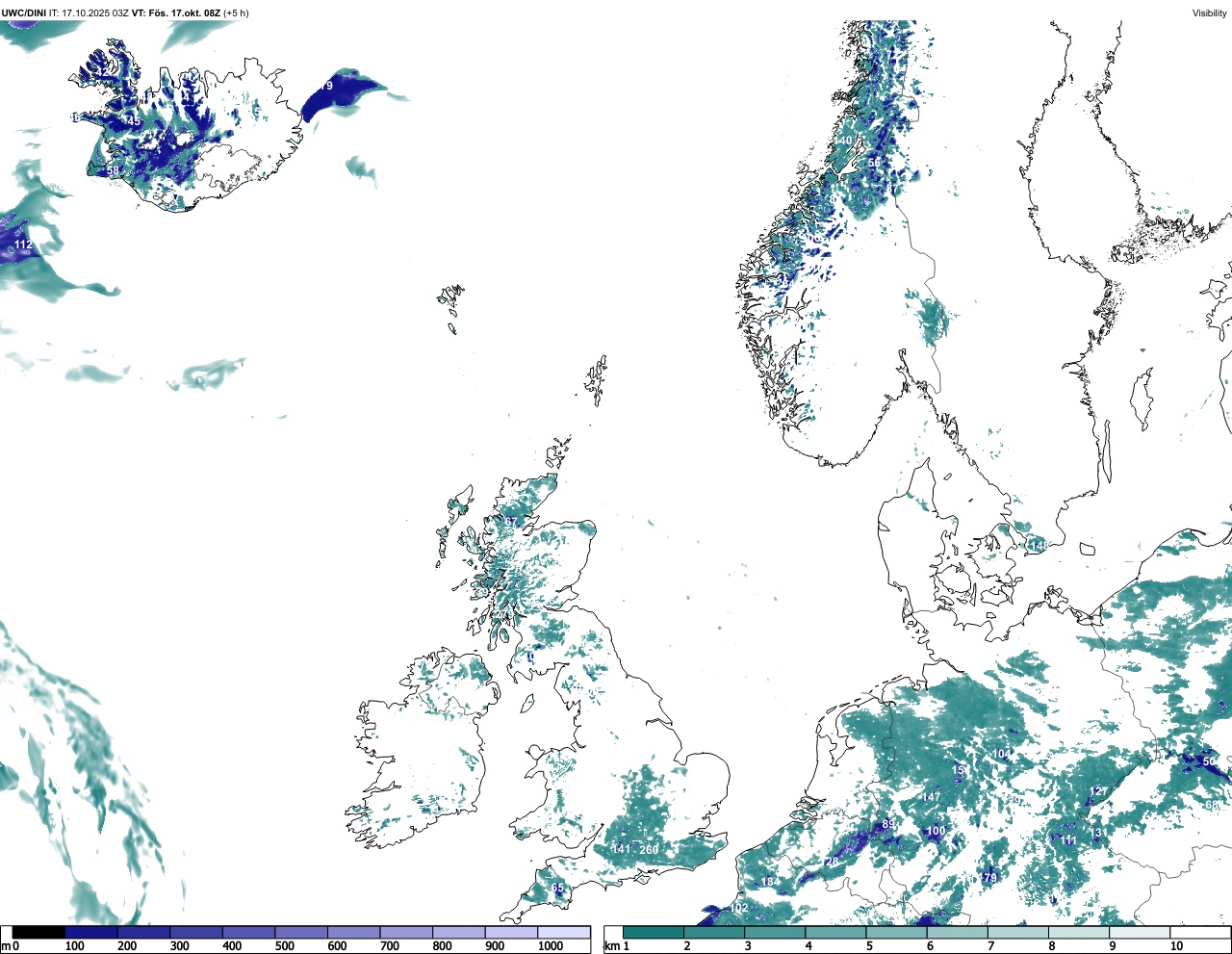Select the 9–10 km pale legend swatch

click(1140, 932)
